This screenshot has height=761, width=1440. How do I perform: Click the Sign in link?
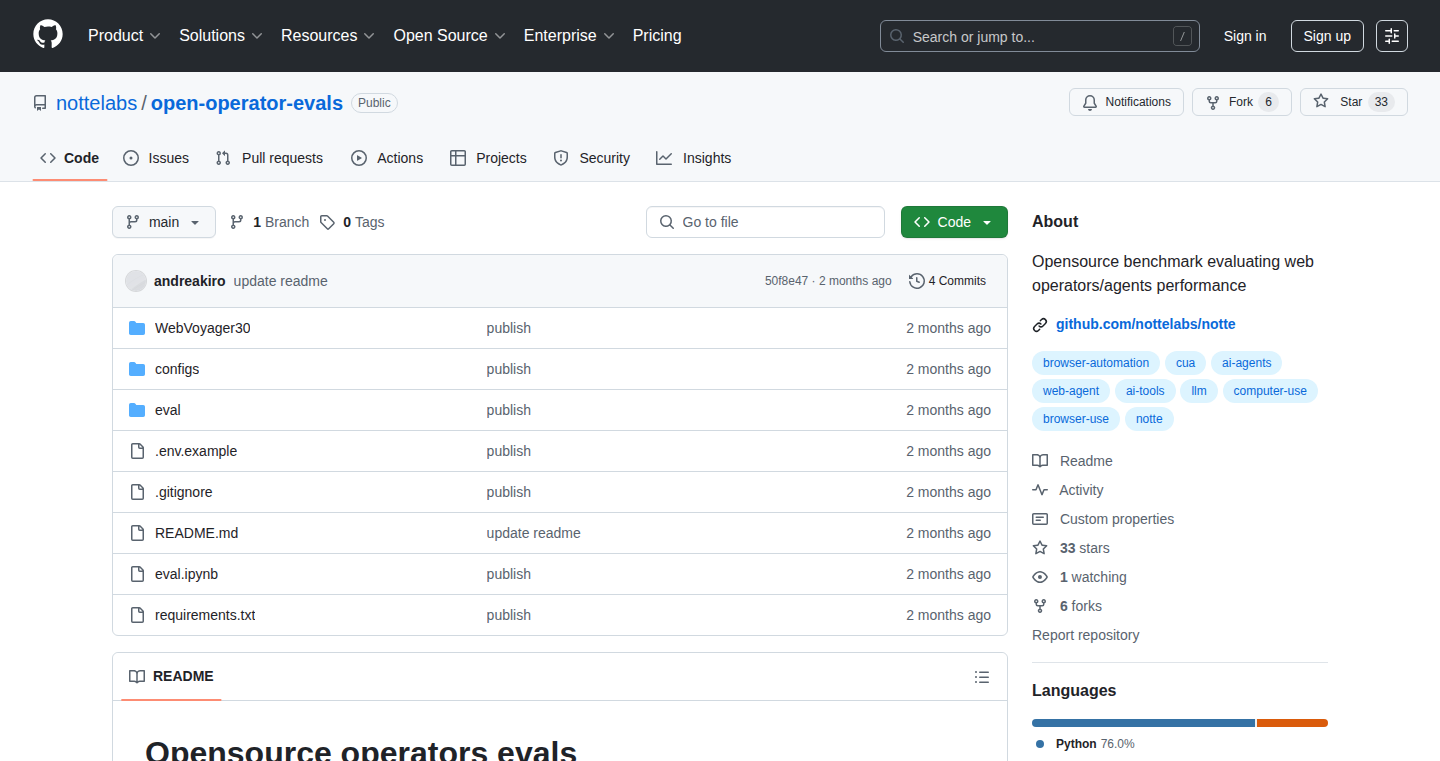tap(1245, 36)
